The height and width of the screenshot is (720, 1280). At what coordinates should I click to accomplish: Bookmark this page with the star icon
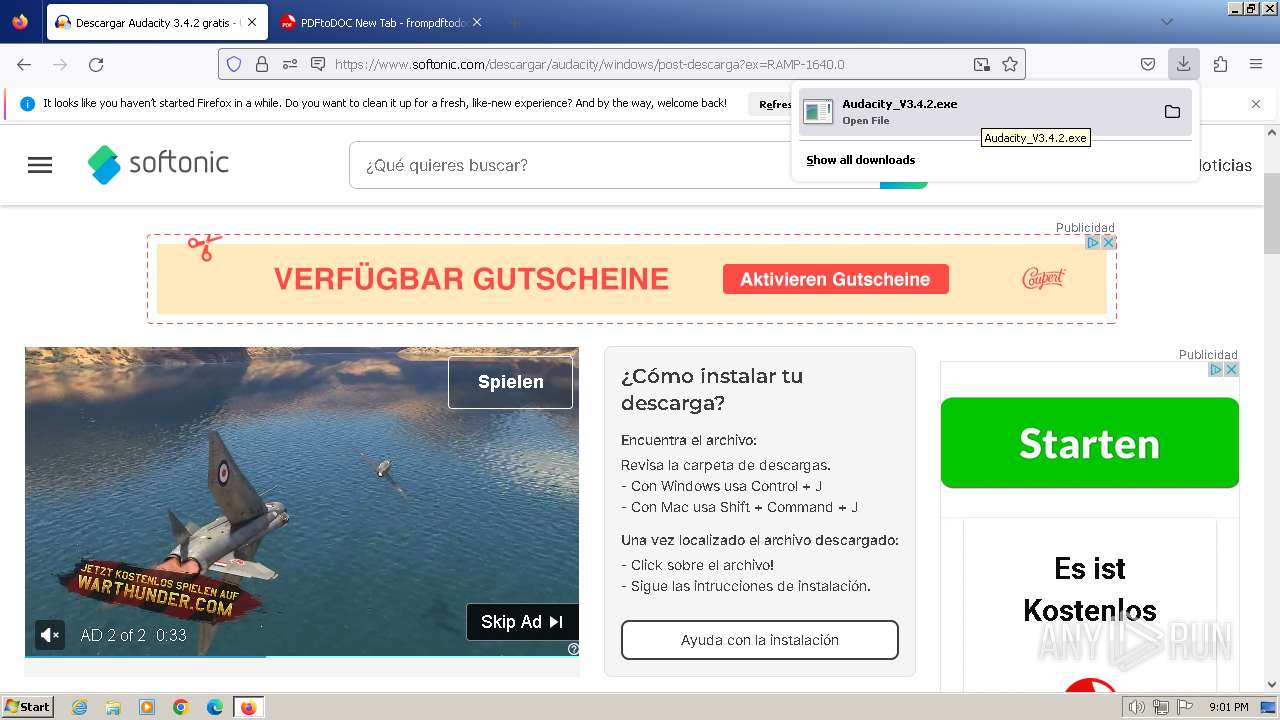tap(1010, 64)
